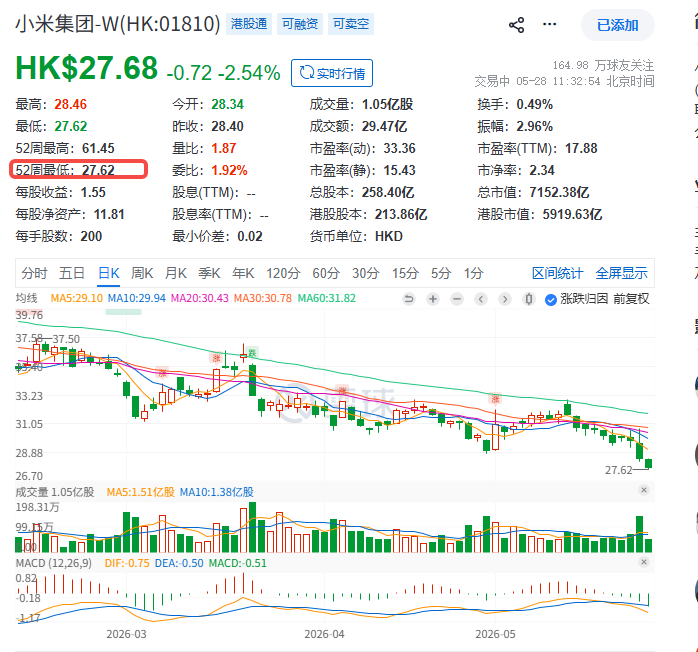
Task: Click the 实时行情 refresh button
Action: pos(332,73)
